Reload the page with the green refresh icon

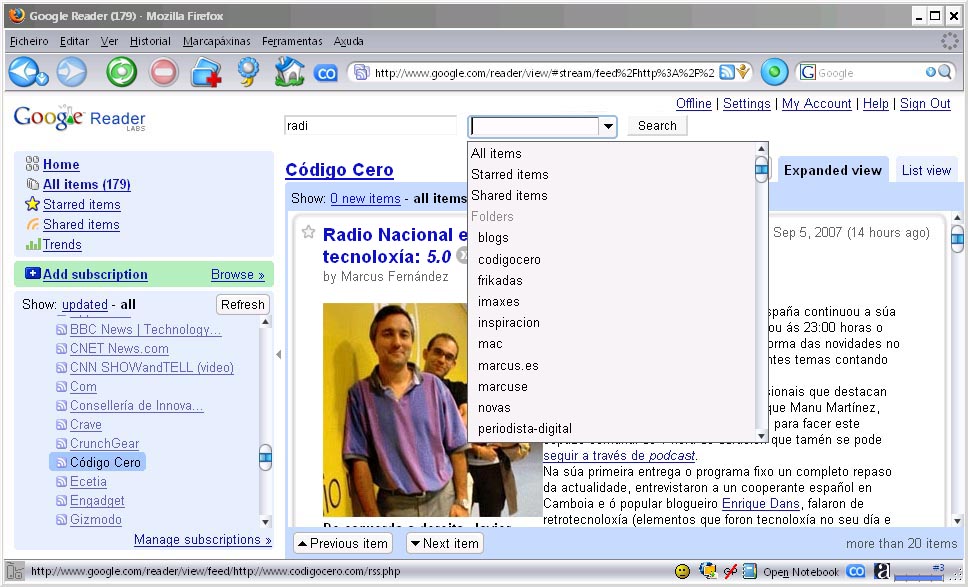[x=122, y=72]
